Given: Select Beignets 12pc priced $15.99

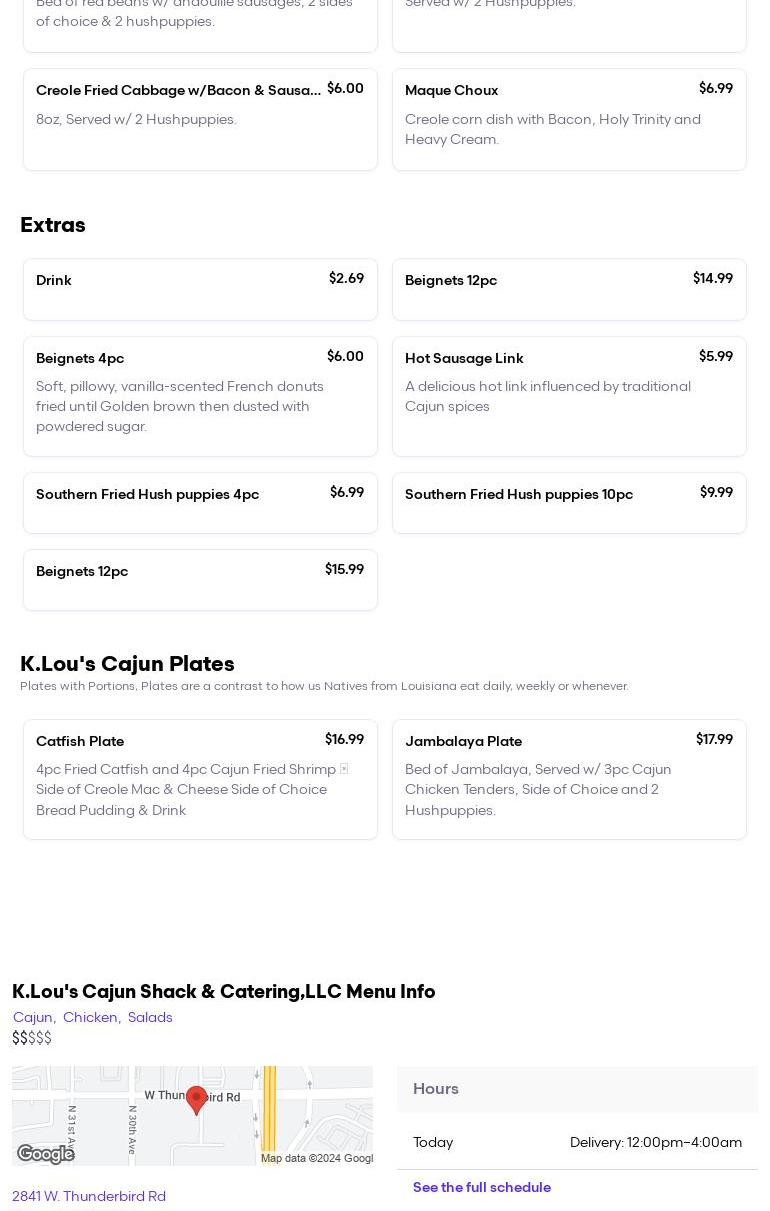Looking at the screenshot, I should tap(200, 580).
